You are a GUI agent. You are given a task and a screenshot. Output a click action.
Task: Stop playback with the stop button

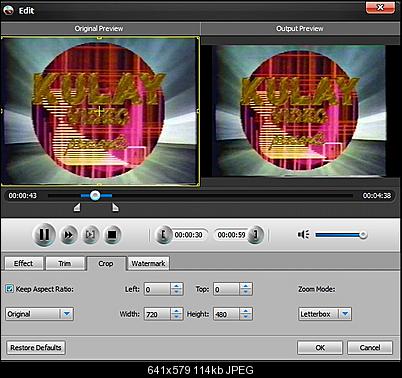coord(112,235)
